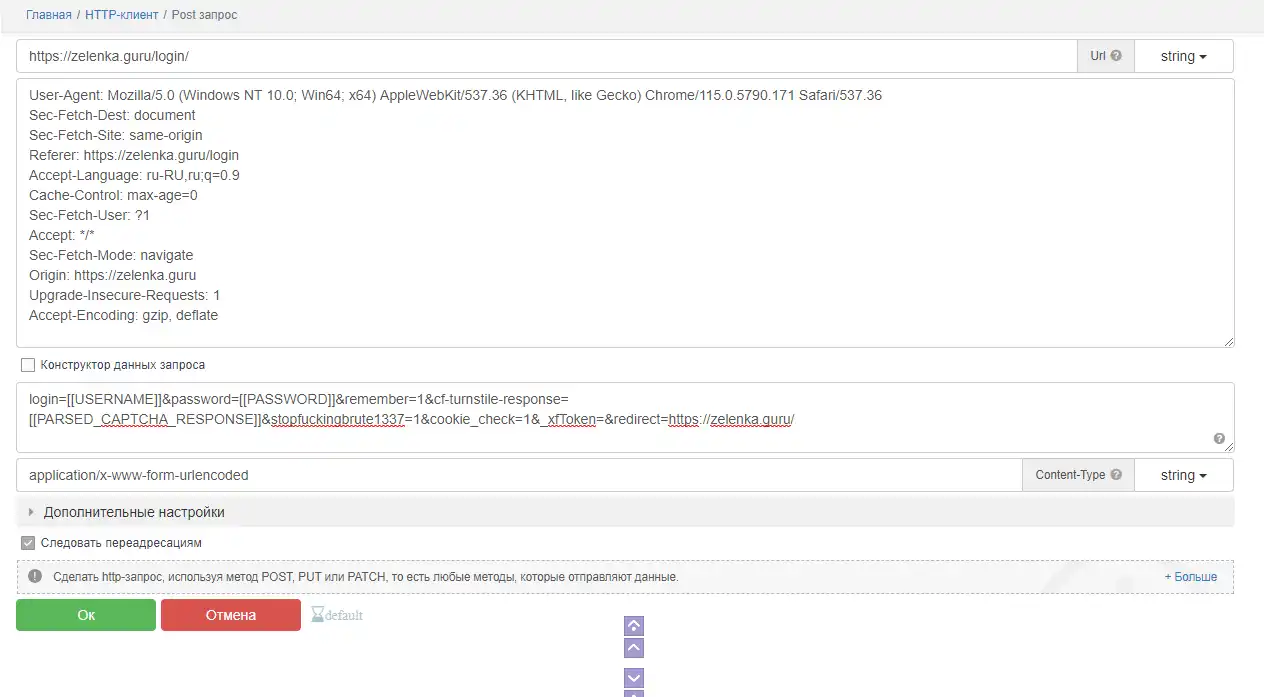Click into the post data text area
Screen dimensions: 1264x697
click(x=625, y=417)
